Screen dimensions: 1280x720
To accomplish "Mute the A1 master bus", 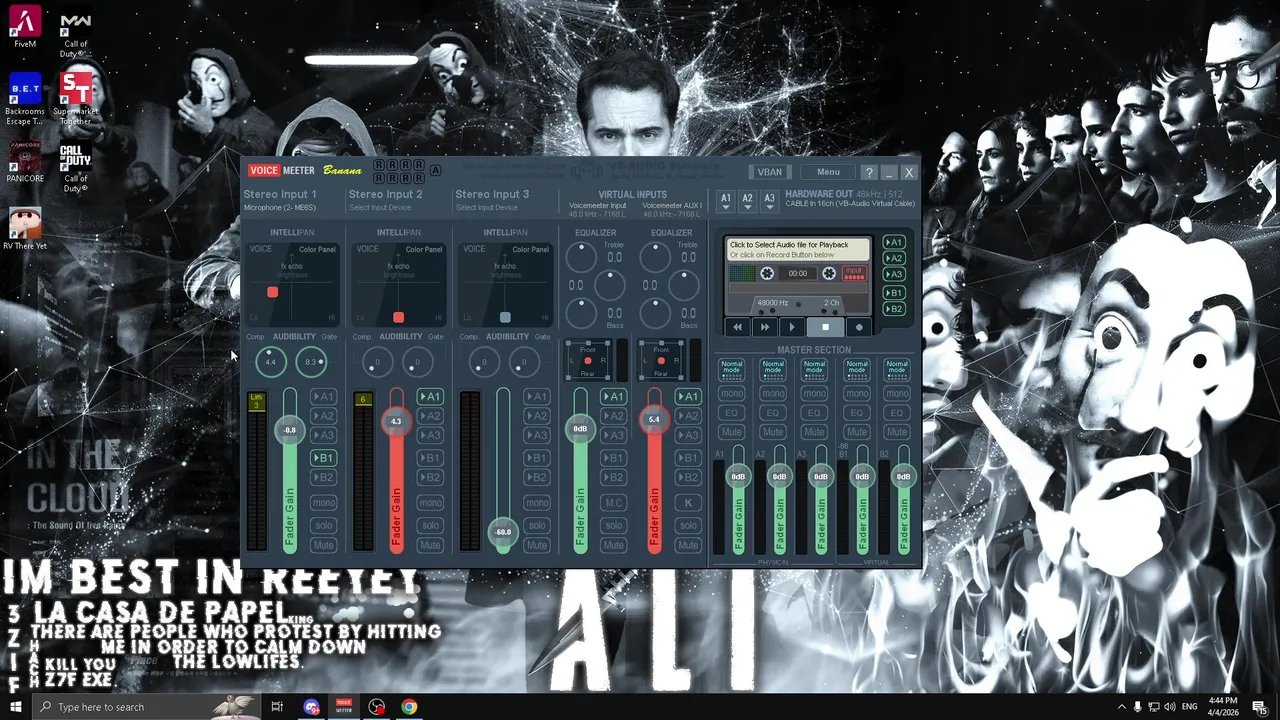I will click(x=732, y=432).
